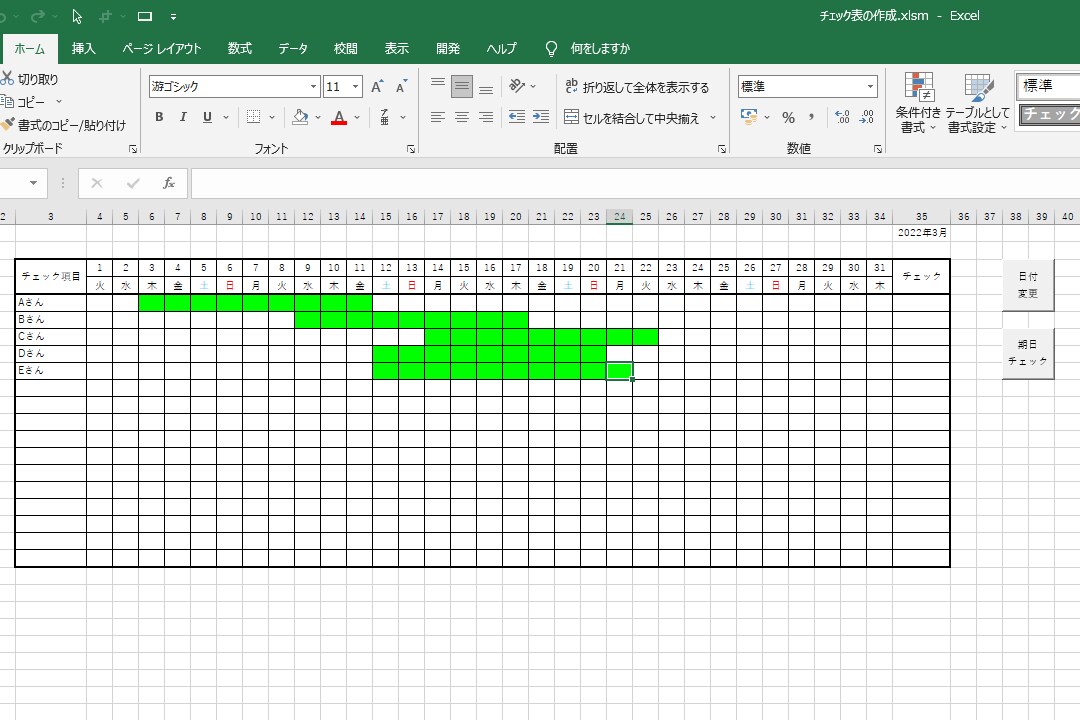Open the alignment (配置) dialog launcher
The height and width of the screenshot is (720, 1080).
(722, 149)
